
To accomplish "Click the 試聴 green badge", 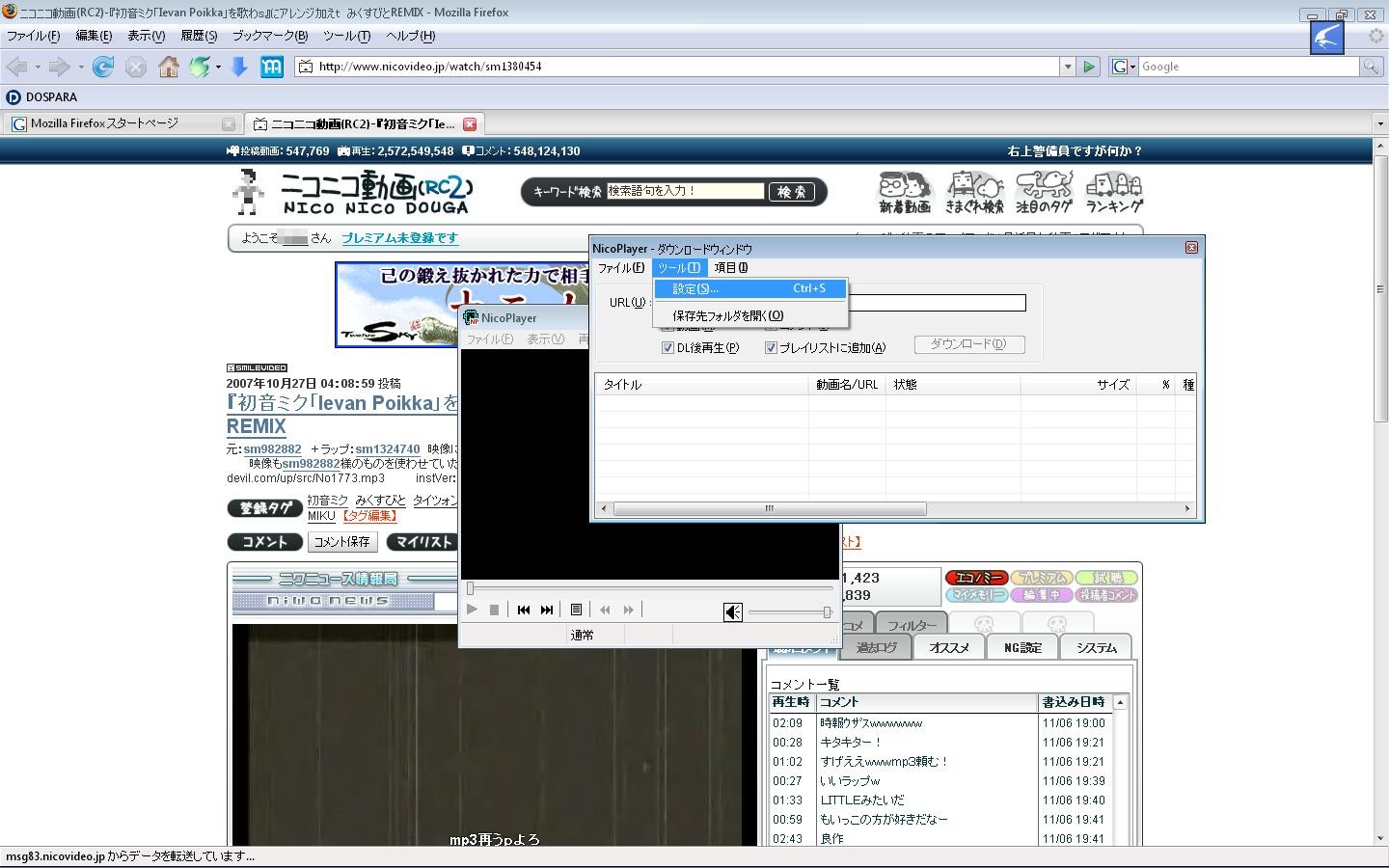I will pos(1106,578).
